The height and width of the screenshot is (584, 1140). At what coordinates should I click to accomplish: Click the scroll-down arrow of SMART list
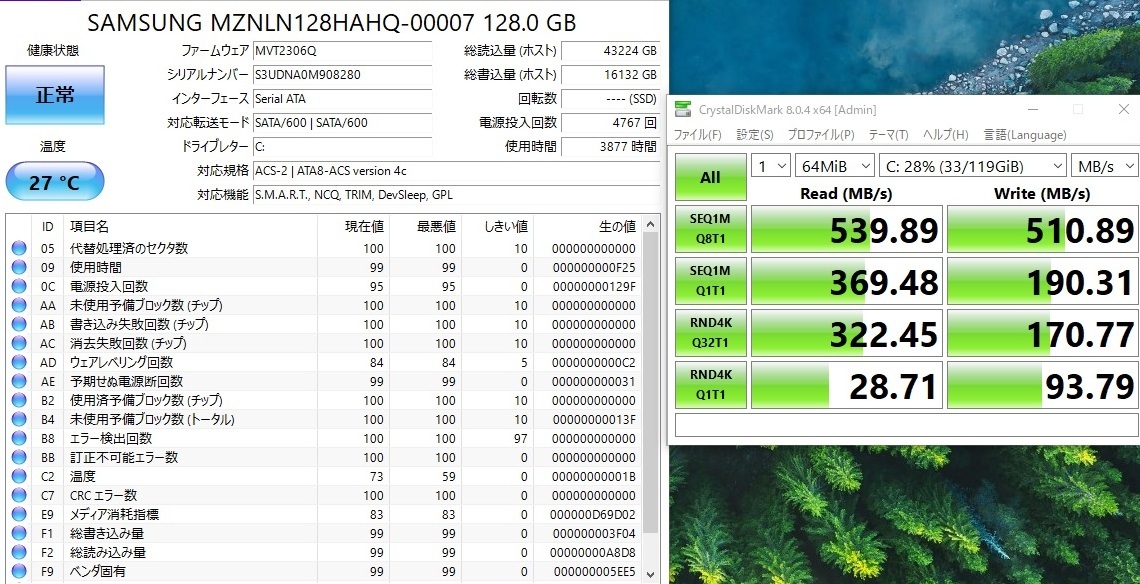[x=650, y=573]
